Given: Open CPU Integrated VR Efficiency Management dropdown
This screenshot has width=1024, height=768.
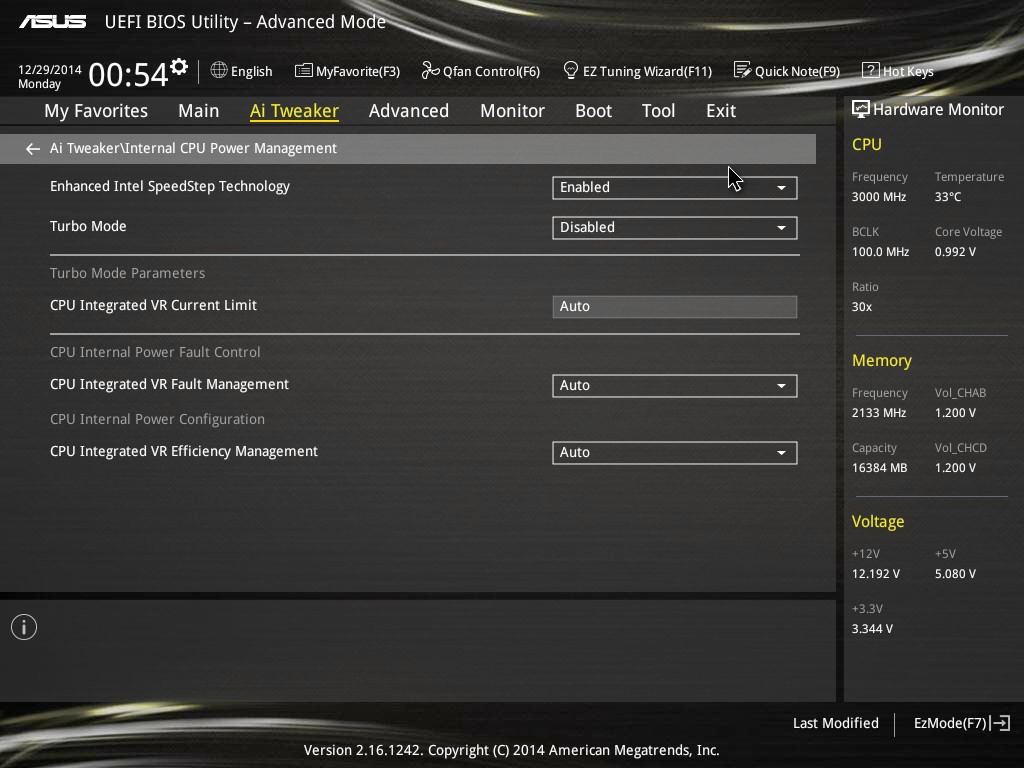Looking at the screenshot, I should 675,453.
